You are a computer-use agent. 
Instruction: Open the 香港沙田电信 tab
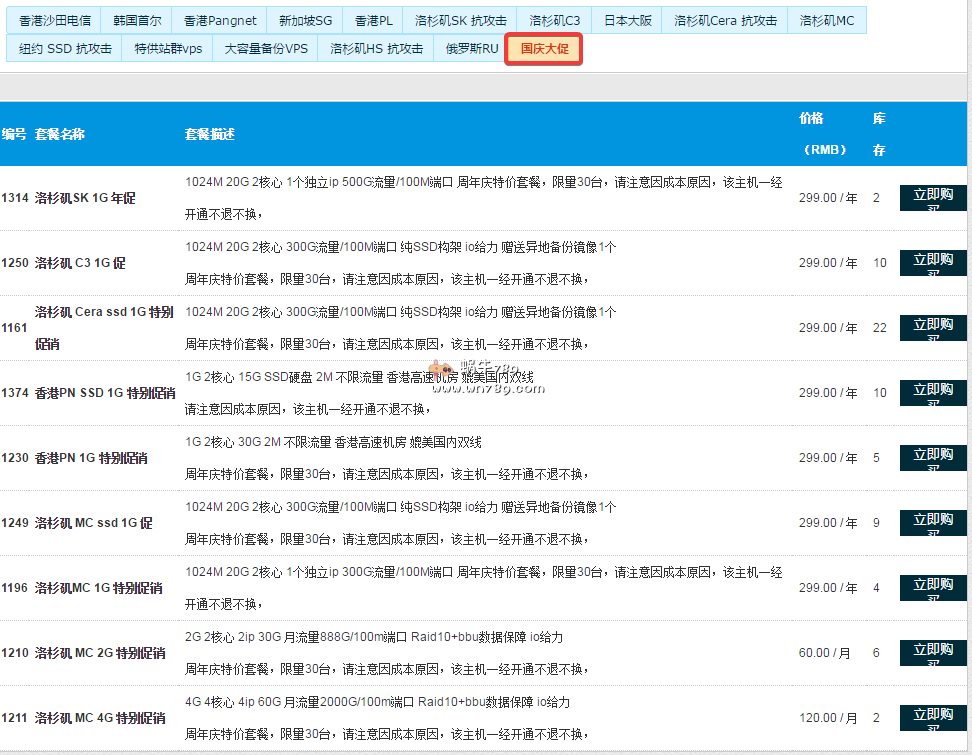(x=54, y=20)
